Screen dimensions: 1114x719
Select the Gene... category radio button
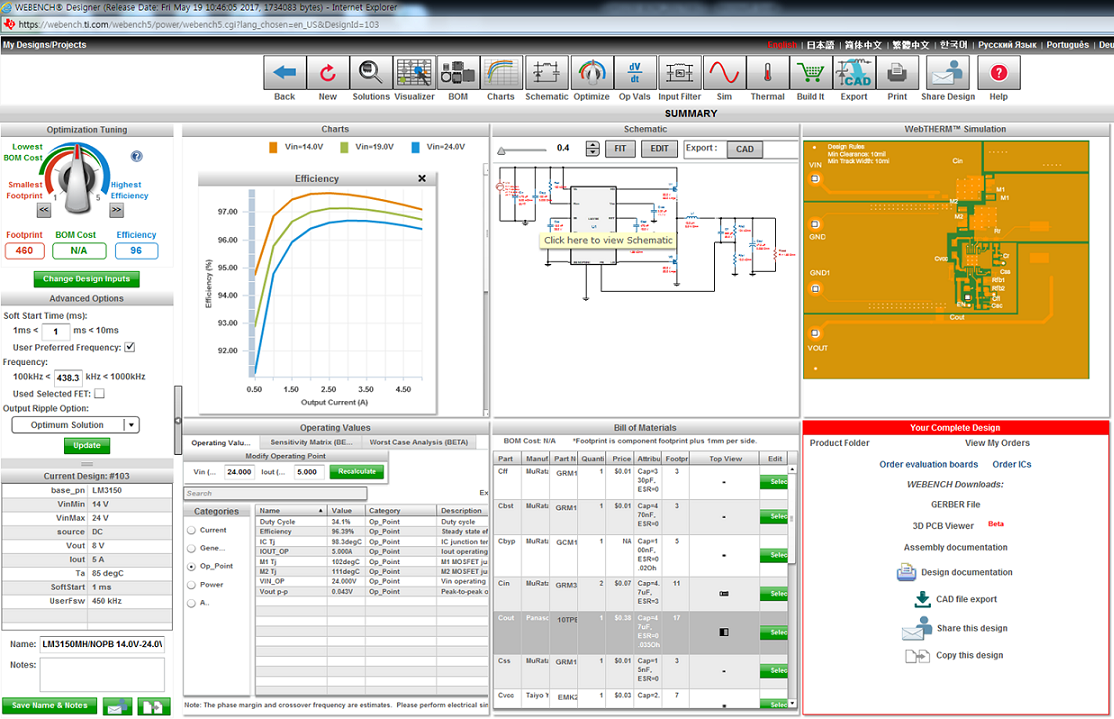click(192, 548)
